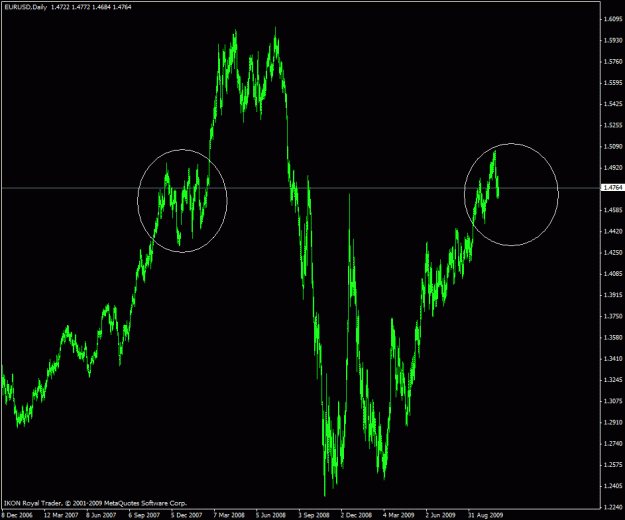This screenshot has height=520, width=625.
Task: Click the current price label 1.4764
Action: pyautogui.click(x=613, y=187)
